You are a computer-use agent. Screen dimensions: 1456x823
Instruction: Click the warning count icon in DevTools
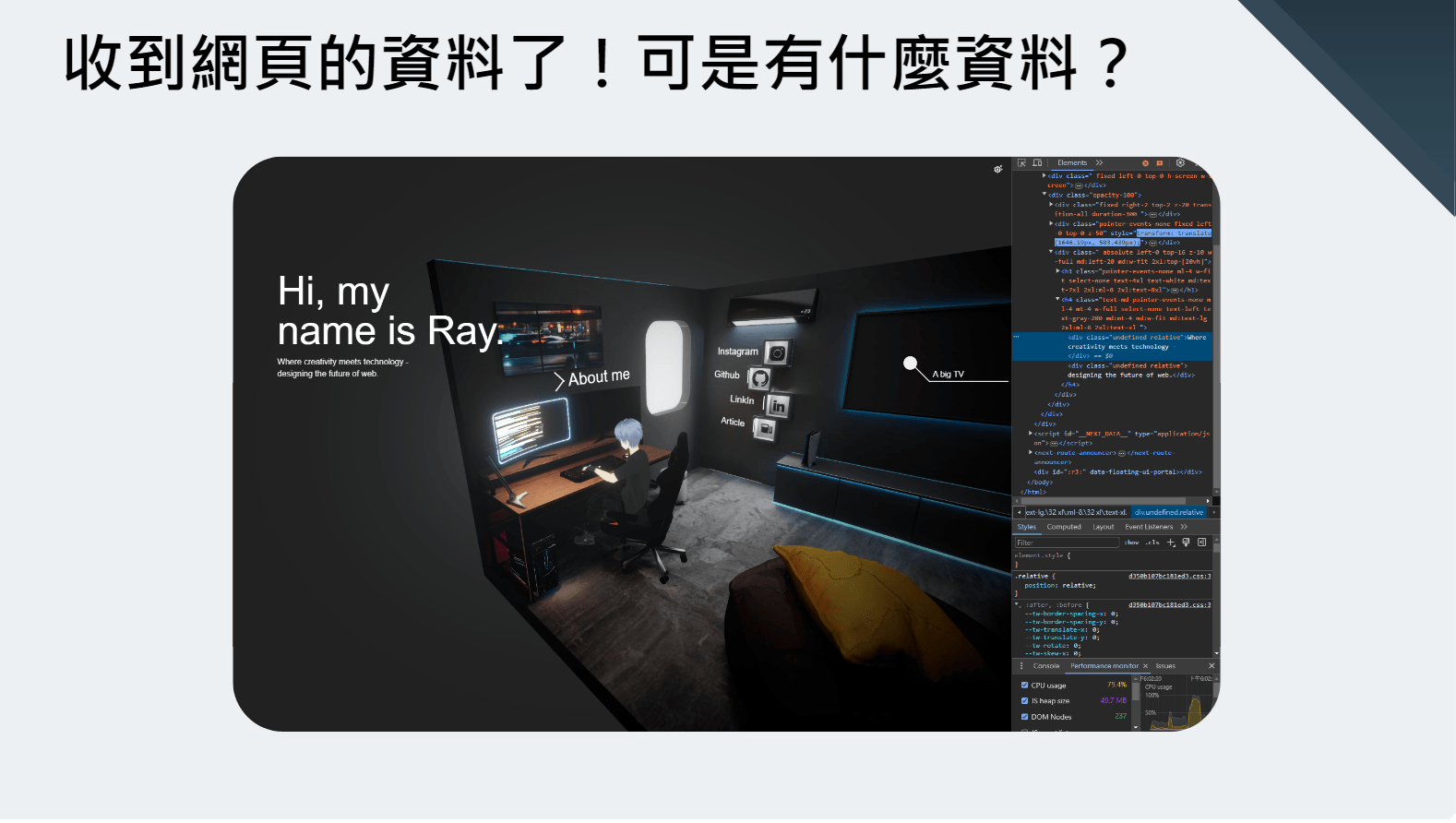(x=1160, y=163)
